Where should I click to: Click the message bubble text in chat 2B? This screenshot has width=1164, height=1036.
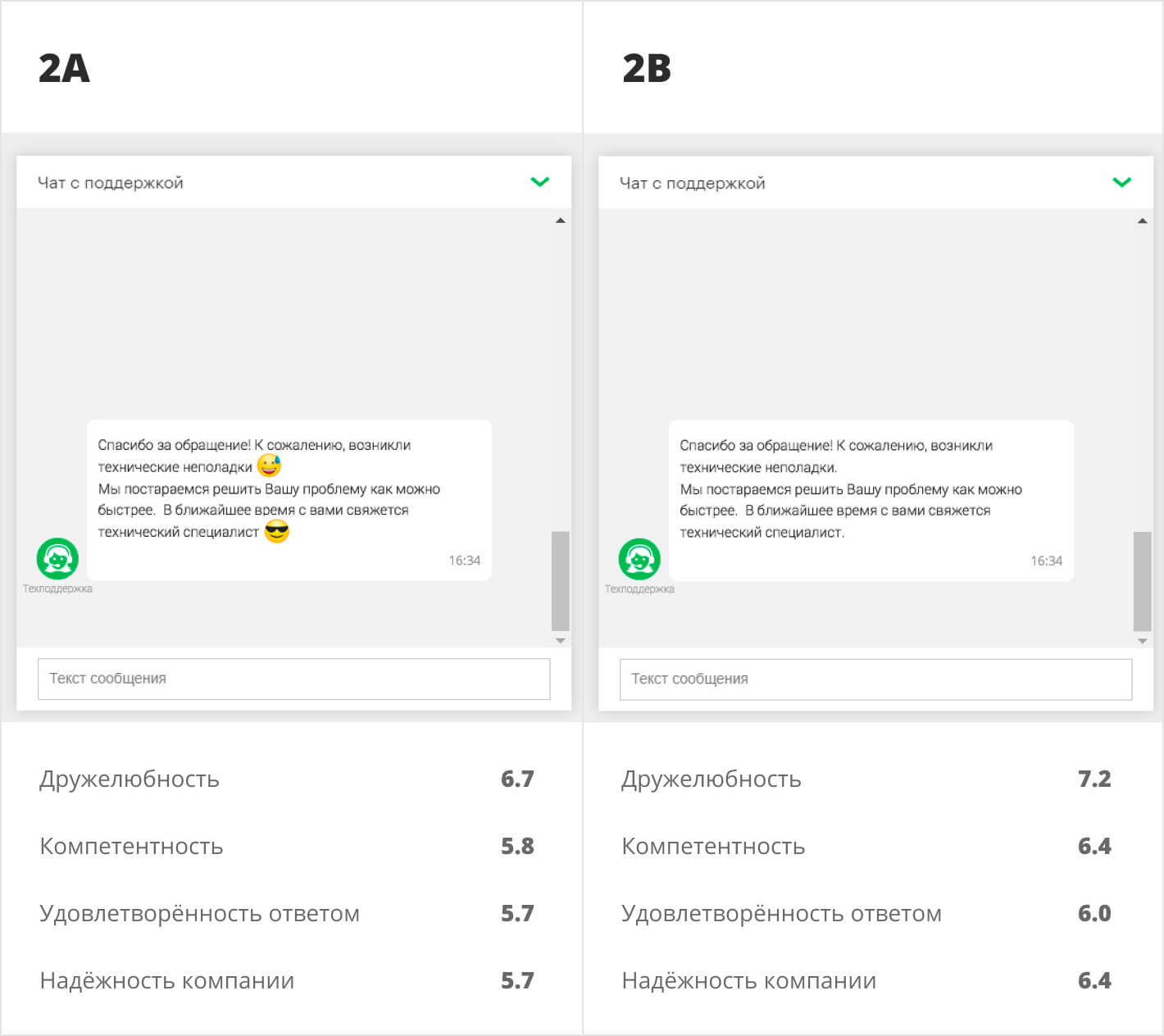tap(851, 488)
